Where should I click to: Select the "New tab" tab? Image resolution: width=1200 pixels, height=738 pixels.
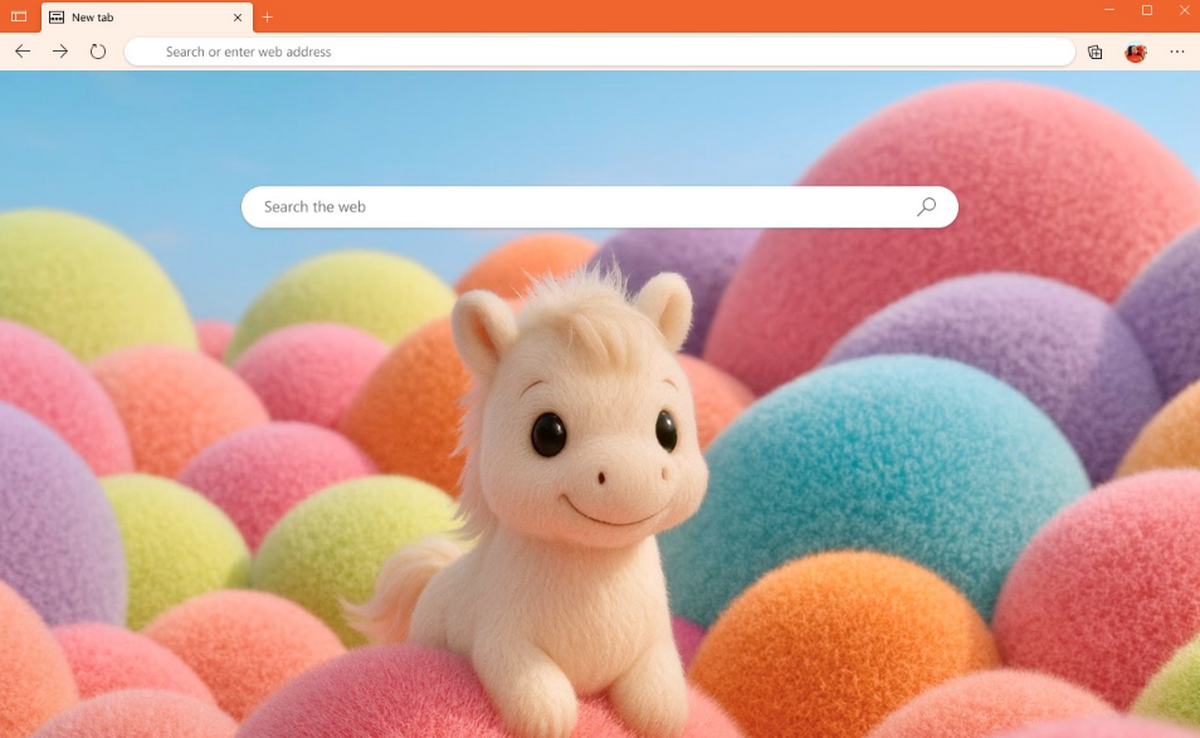click(140, 17)
